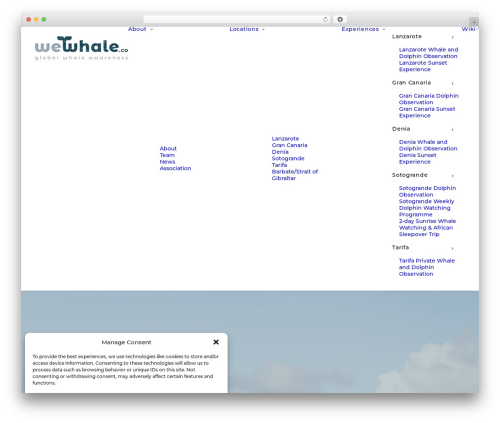
Task: Click the arrow next to Gran Canaria heading
Action: point(453,83)
